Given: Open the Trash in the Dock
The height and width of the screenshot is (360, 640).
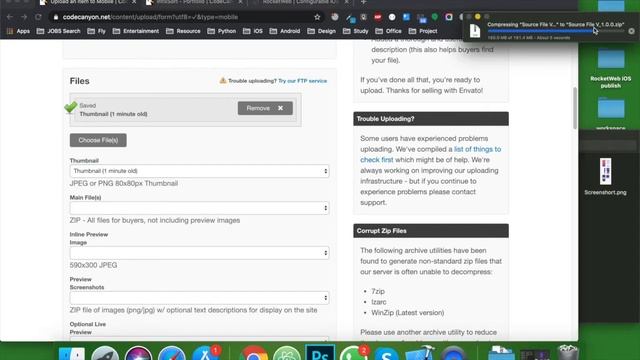Looking at the screenshot, I should click(568, 353).
